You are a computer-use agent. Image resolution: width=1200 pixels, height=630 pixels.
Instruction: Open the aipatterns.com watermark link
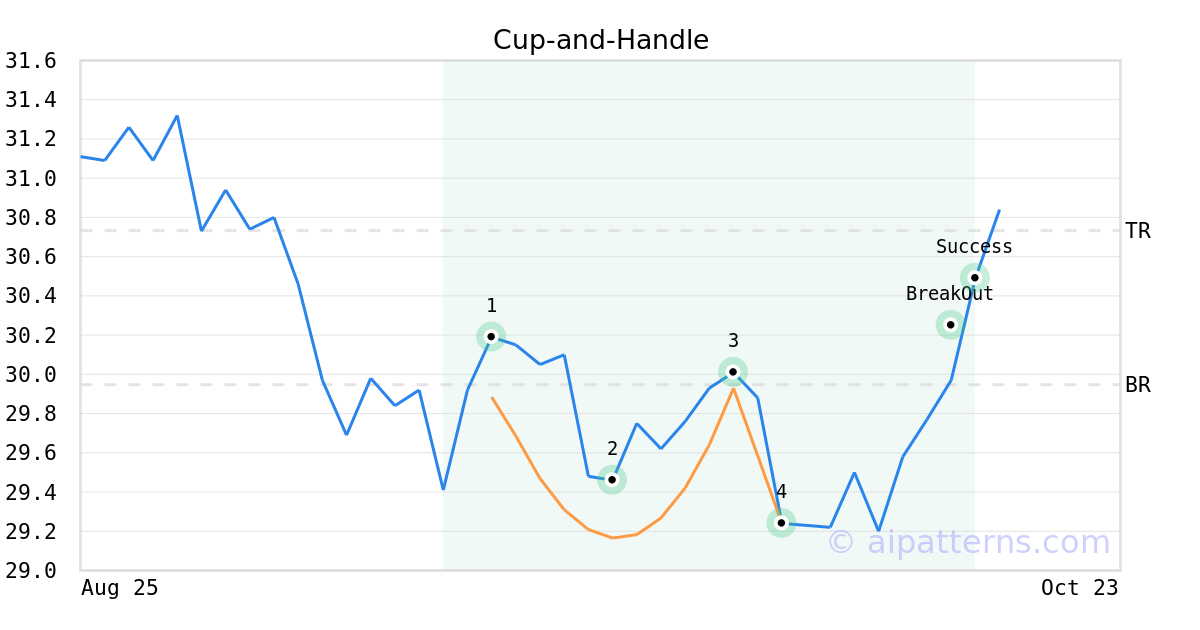968,543
